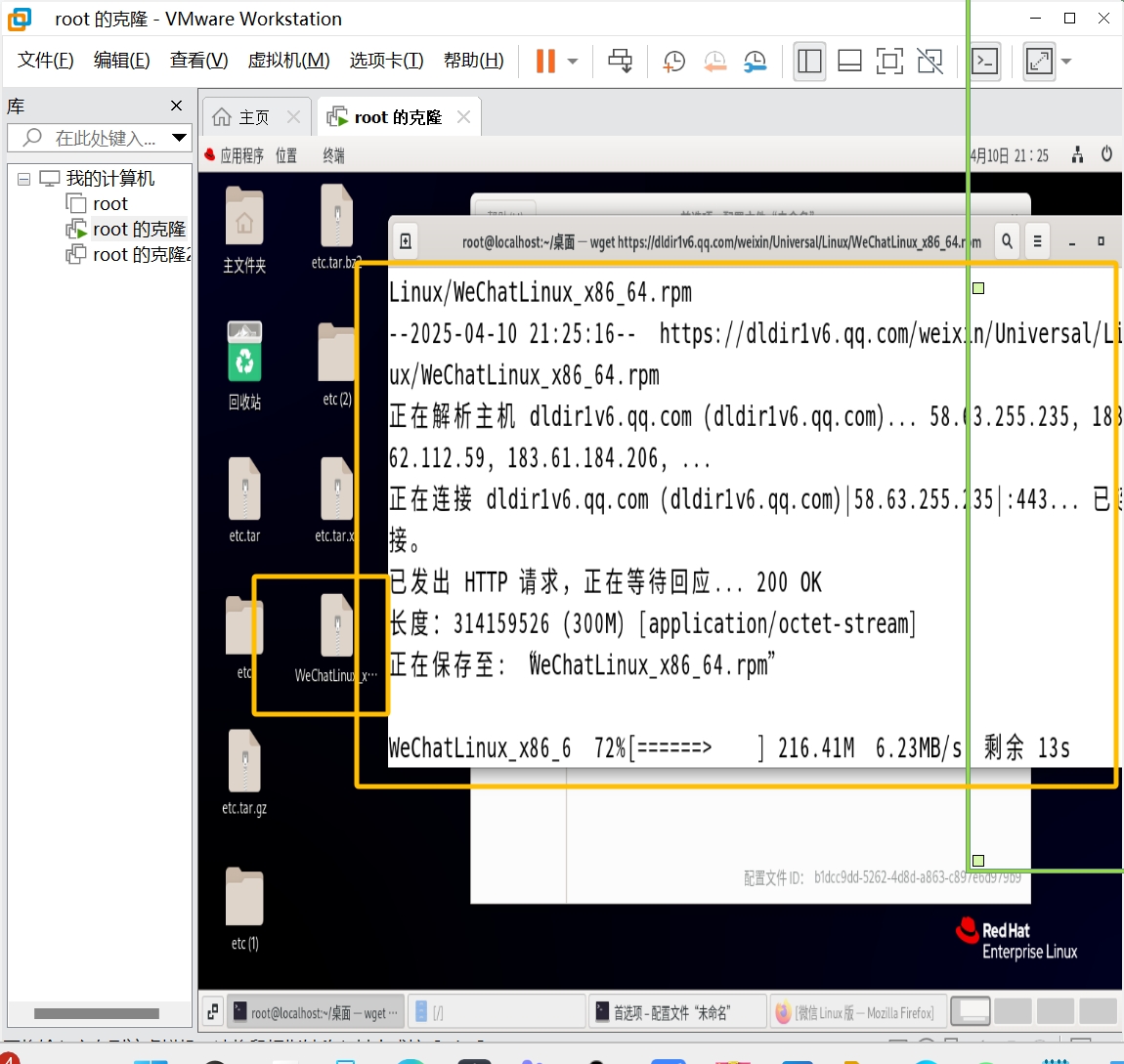Viewport: 1124px width, 1064px height.
Task: Open the 应用程序 menu in guest
Action: (x=235, y=155)
